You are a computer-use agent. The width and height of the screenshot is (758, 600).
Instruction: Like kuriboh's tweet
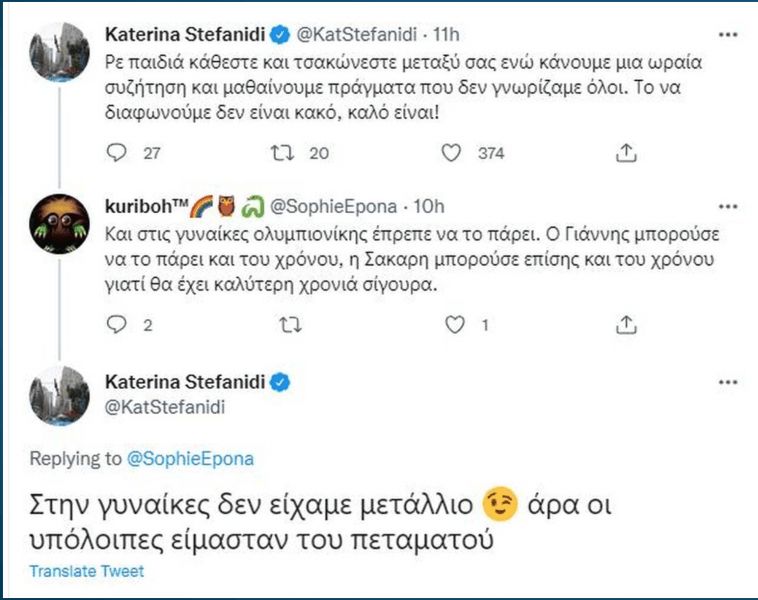pos(456,324)
